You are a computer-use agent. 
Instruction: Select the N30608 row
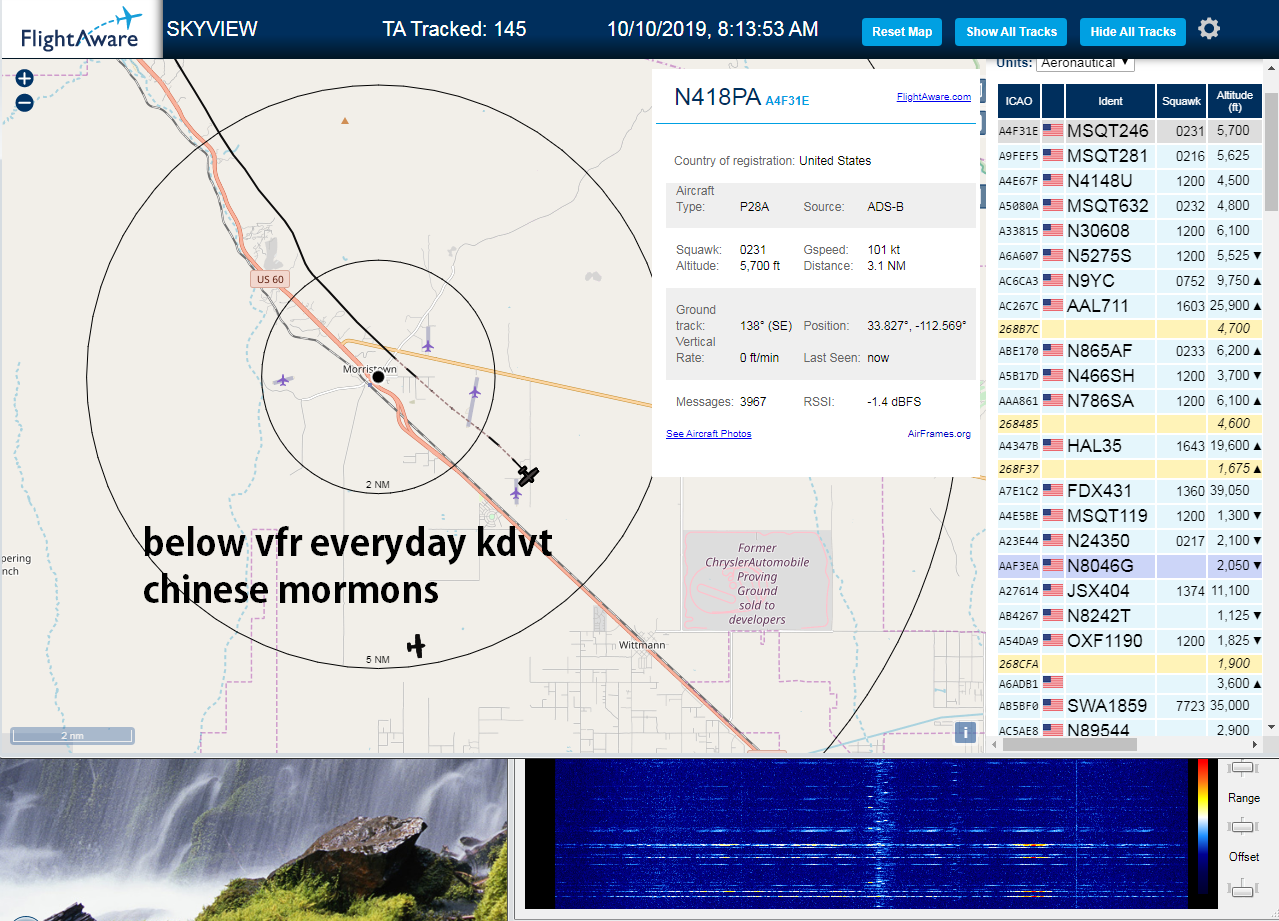click(x=1130, y=231)
